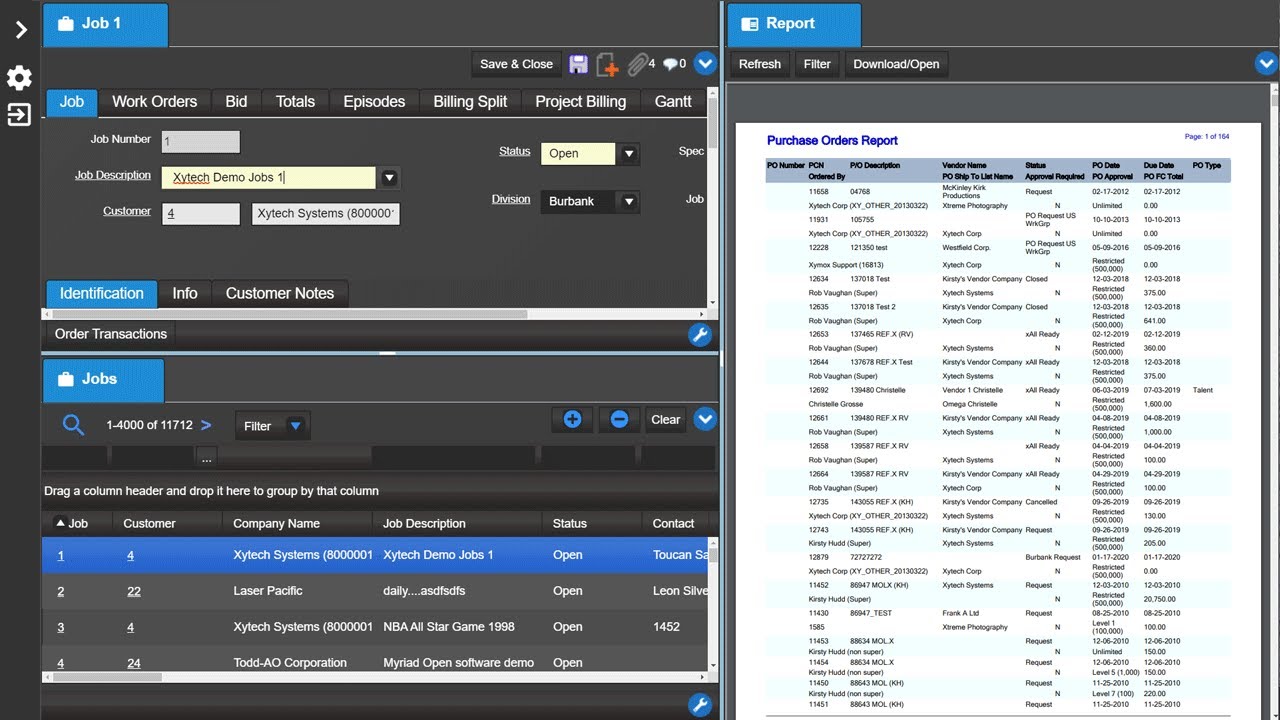Expand the left sidebar chevron
The width and height of the screenshot is (1280, 720).
tap(20, 29)
